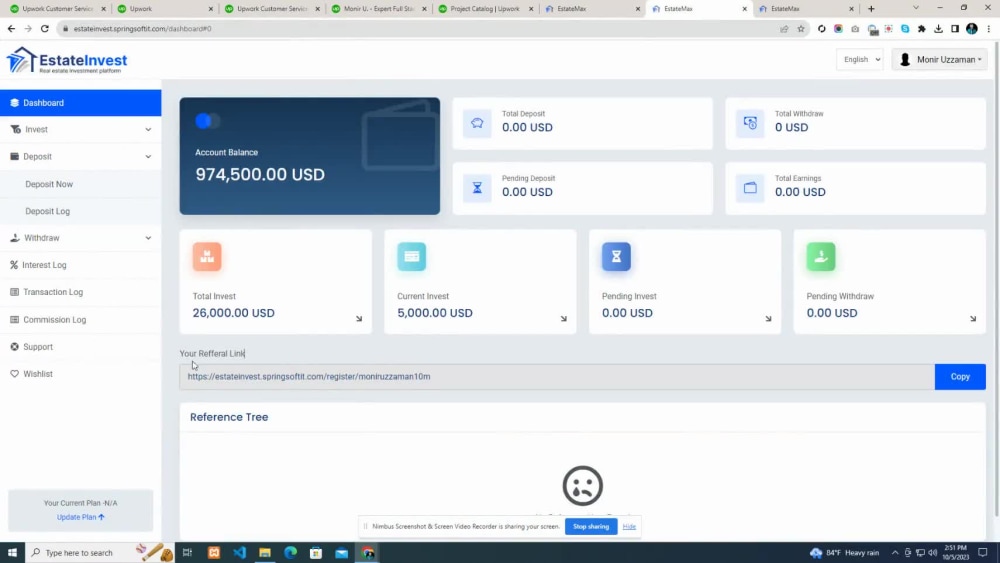This screenshot has width=1000, height=563.
Task: Click Update Plan link
Action: pos(80,517)
